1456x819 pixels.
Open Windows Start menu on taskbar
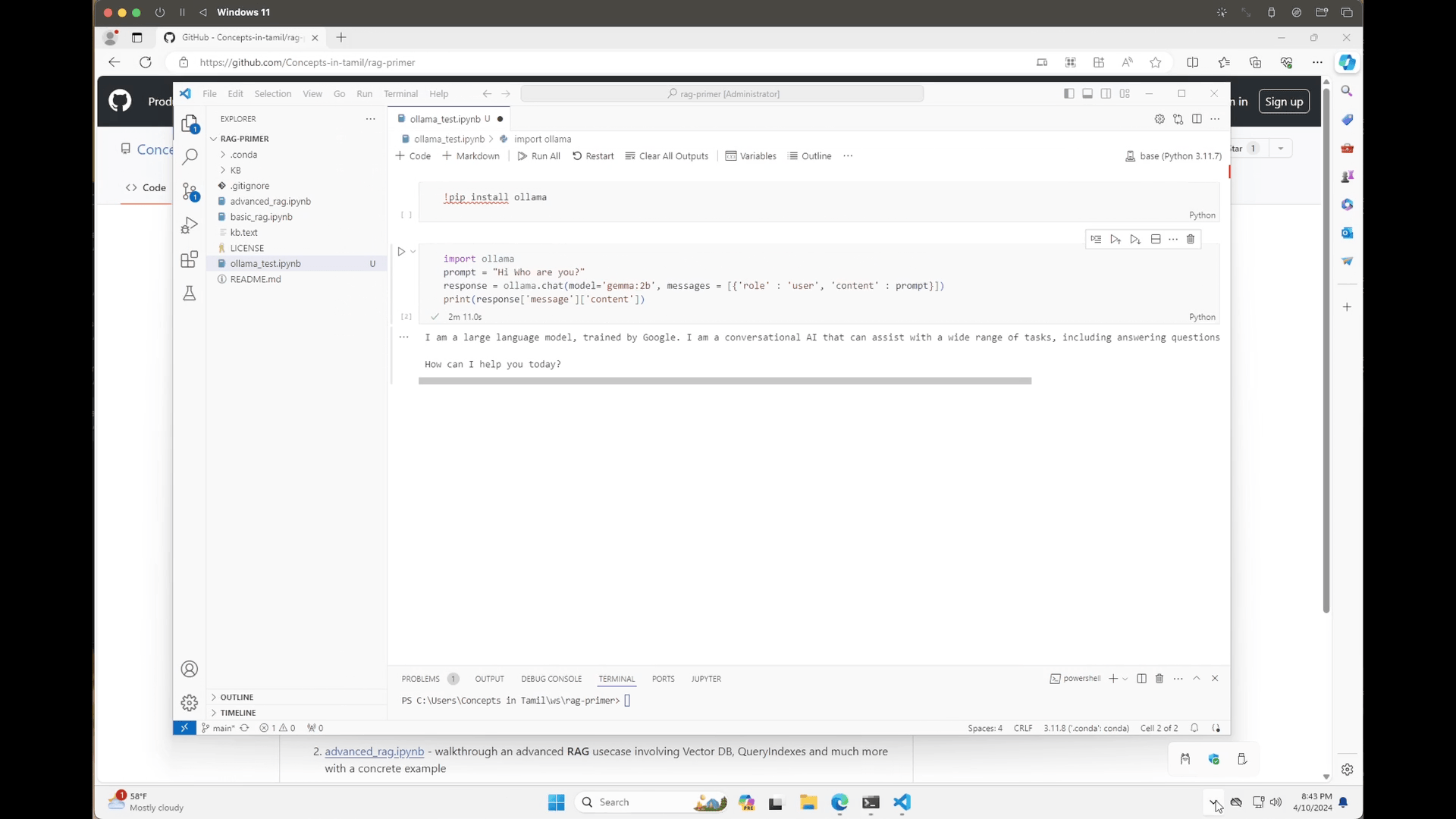tap(556, 802)
